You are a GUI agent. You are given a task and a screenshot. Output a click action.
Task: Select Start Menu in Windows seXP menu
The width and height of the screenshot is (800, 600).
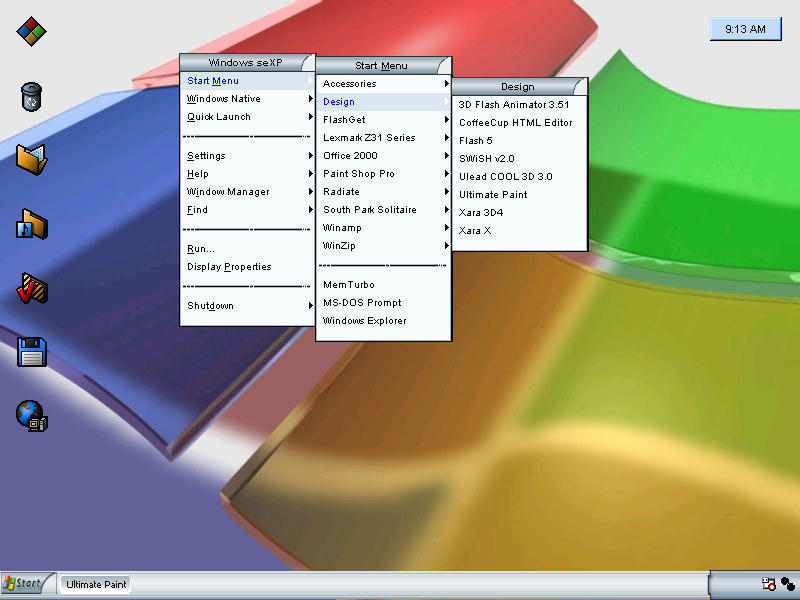point(247,81)
